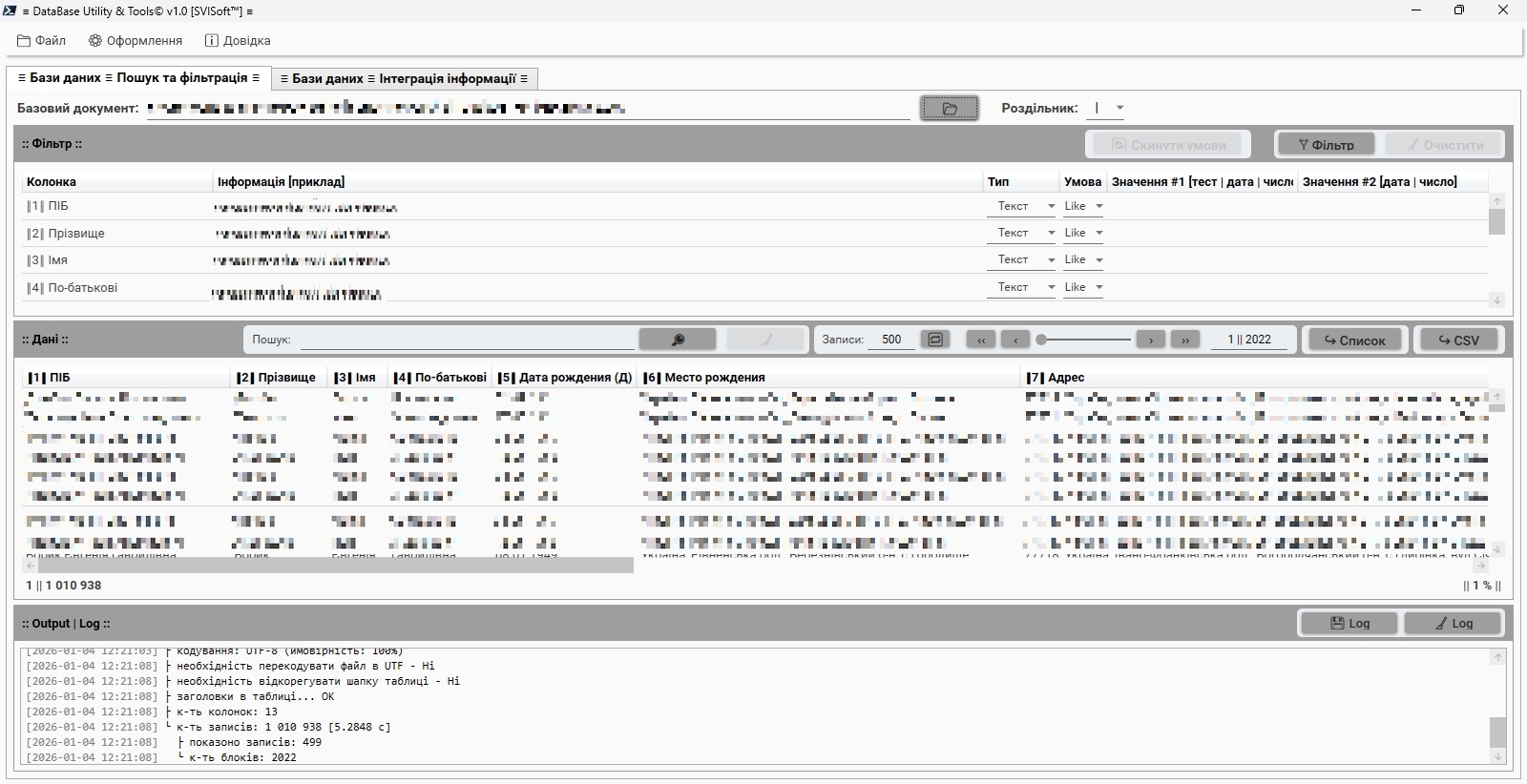Clear log with brush Log button
Viewport: 1527px width, 784px height.
click(x=1453, y=623)
